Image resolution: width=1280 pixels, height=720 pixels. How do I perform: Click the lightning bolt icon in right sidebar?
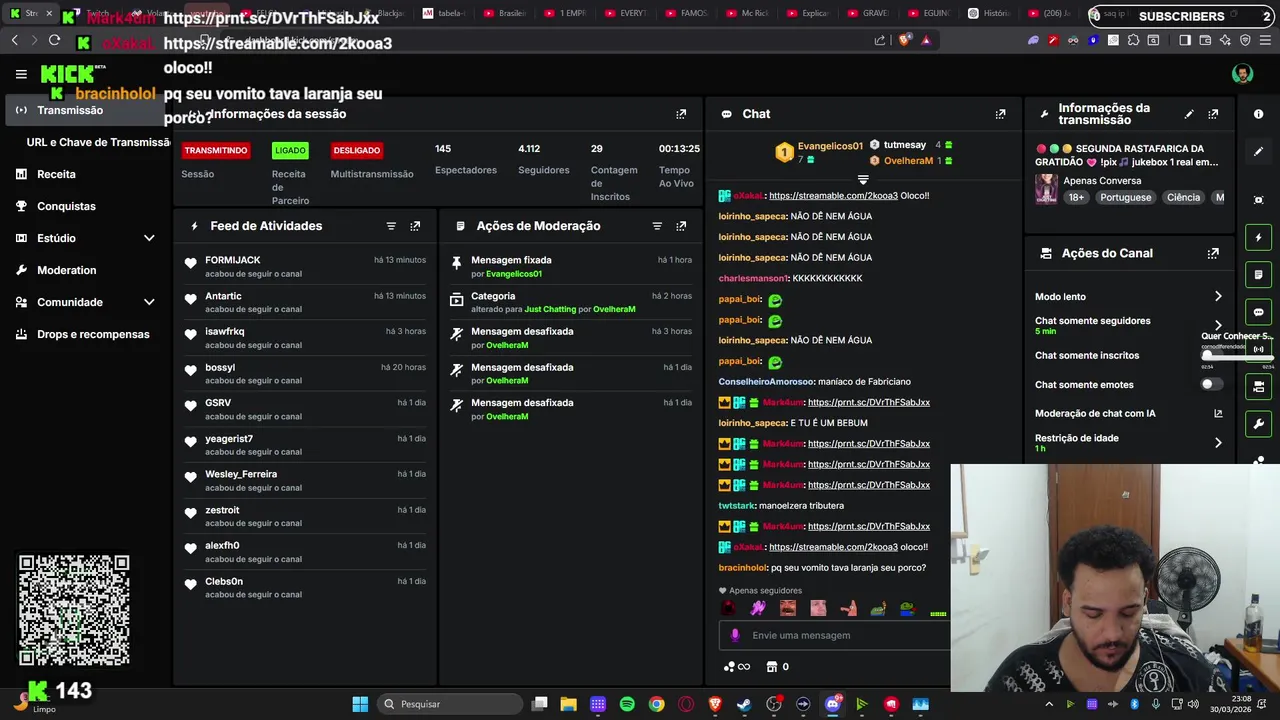1259,237
